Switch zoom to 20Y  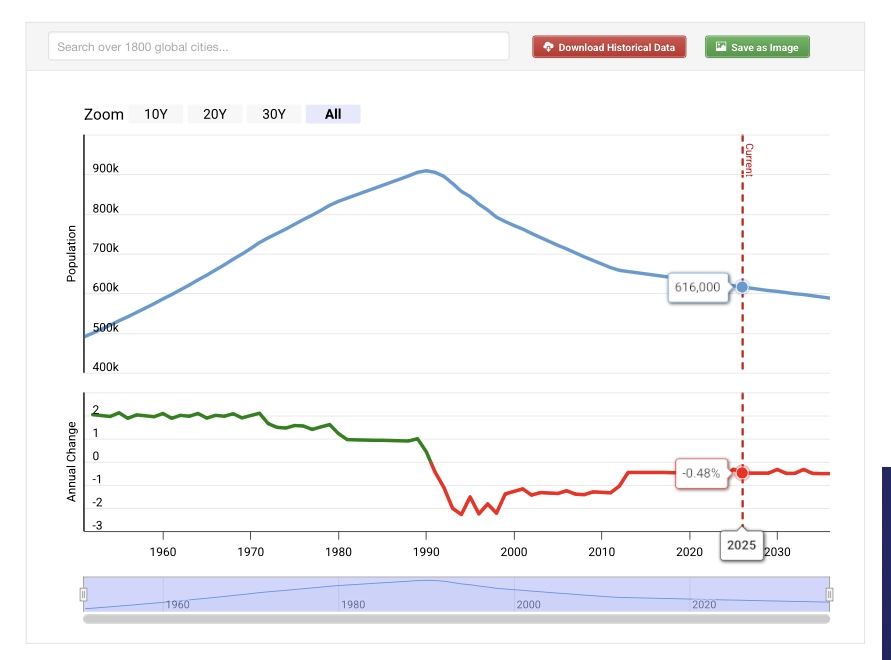click(215, 114)
